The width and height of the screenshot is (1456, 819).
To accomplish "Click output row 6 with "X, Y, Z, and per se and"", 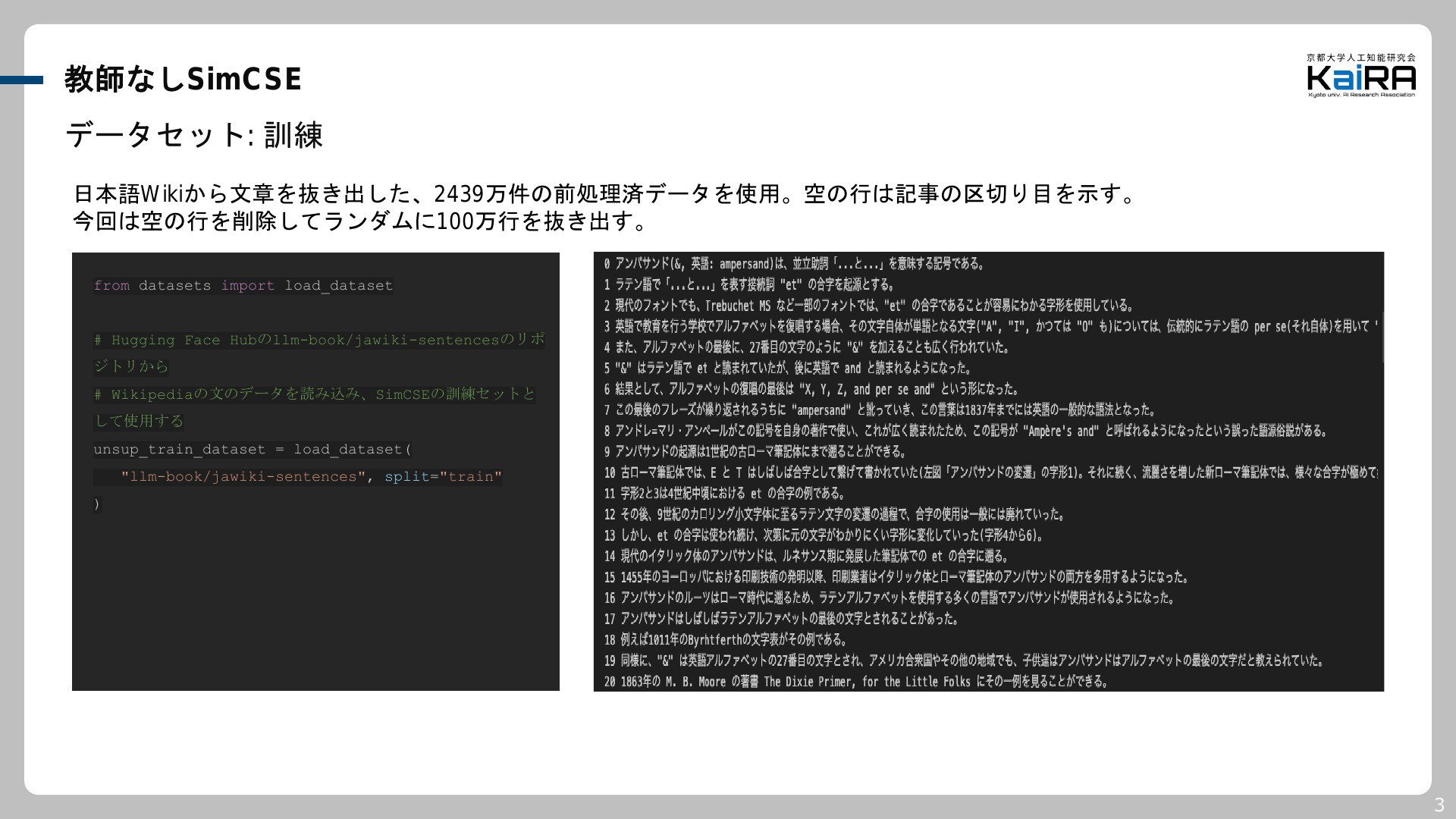I will [x=812, y=389].
